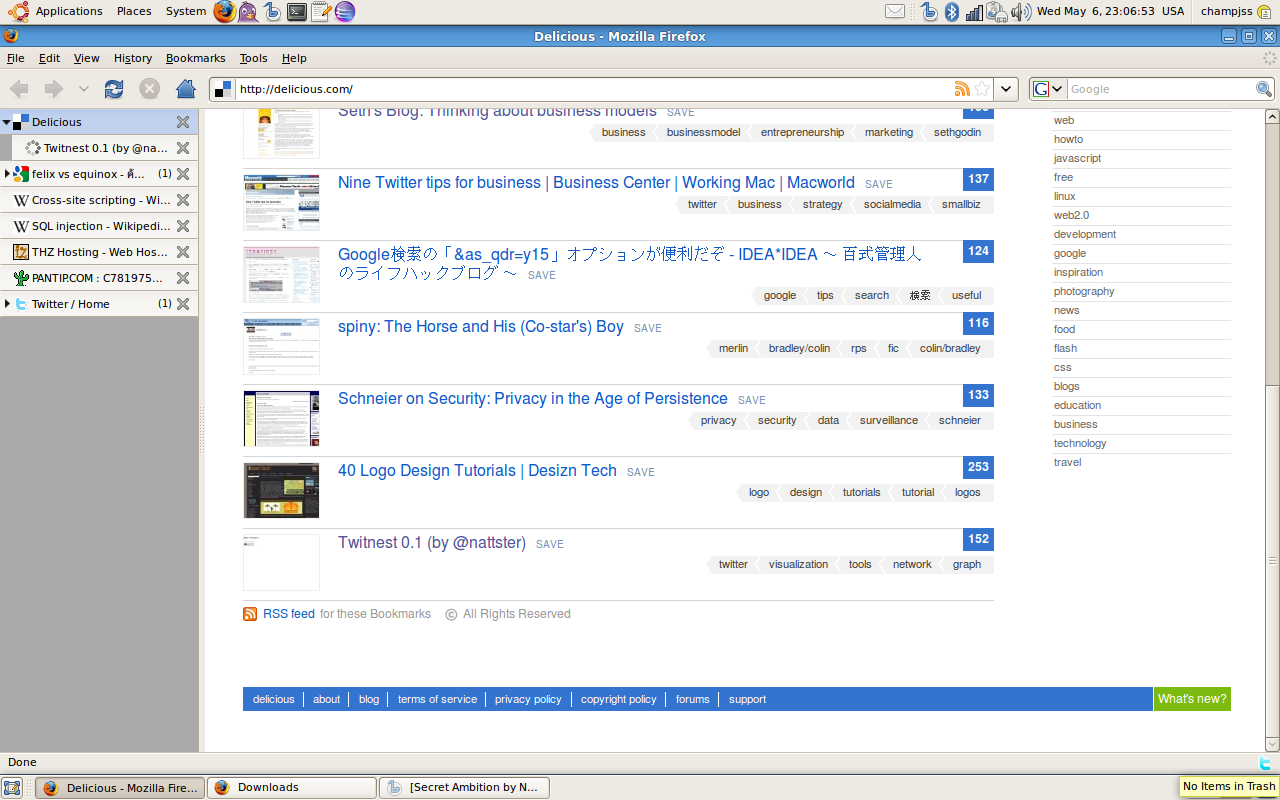Run search with the magnifier icon
1280x800 pixels.
[1264, 89]
